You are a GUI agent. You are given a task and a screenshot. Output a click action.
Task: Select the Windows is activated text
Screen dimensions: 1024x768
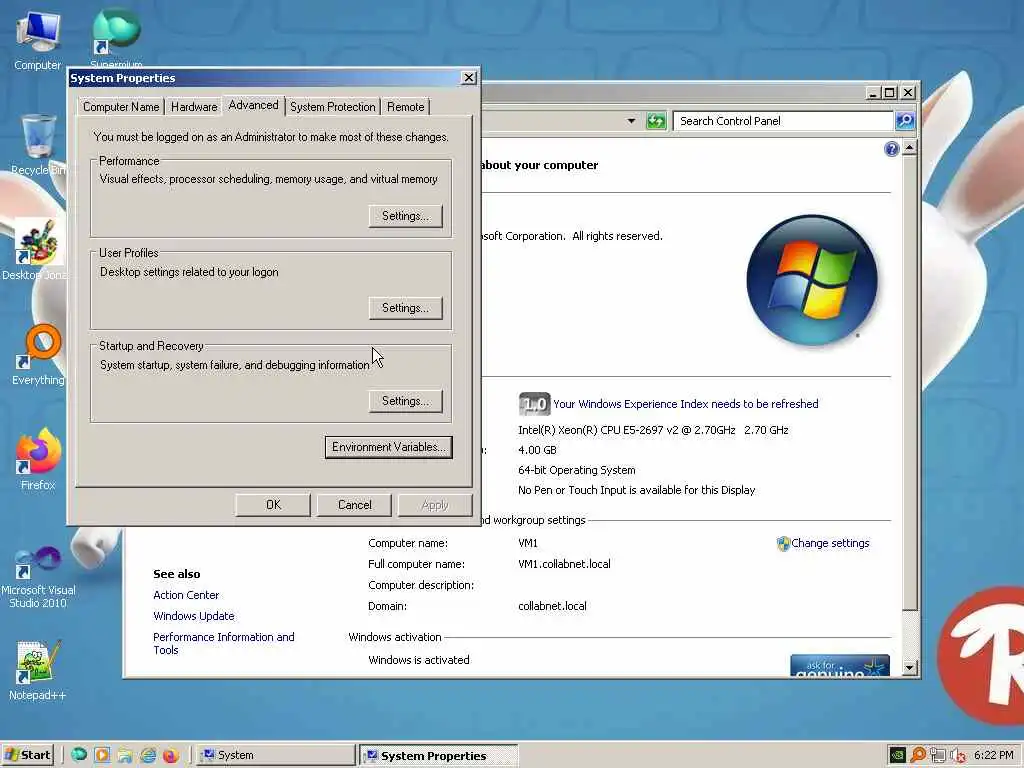(x=419, y=660)
